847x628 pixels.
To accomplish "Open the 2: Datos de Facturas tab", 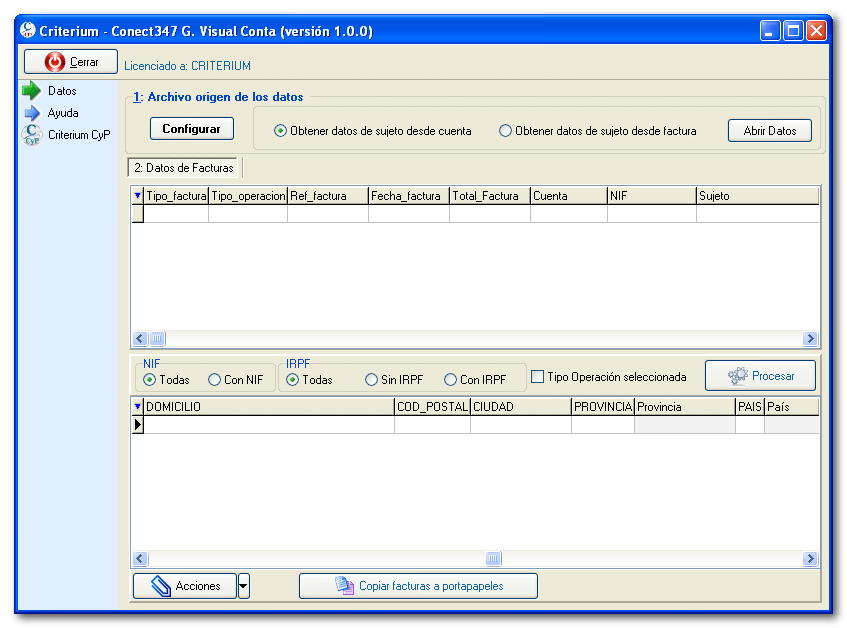I will pyautogui.click(x=184, y=168).
